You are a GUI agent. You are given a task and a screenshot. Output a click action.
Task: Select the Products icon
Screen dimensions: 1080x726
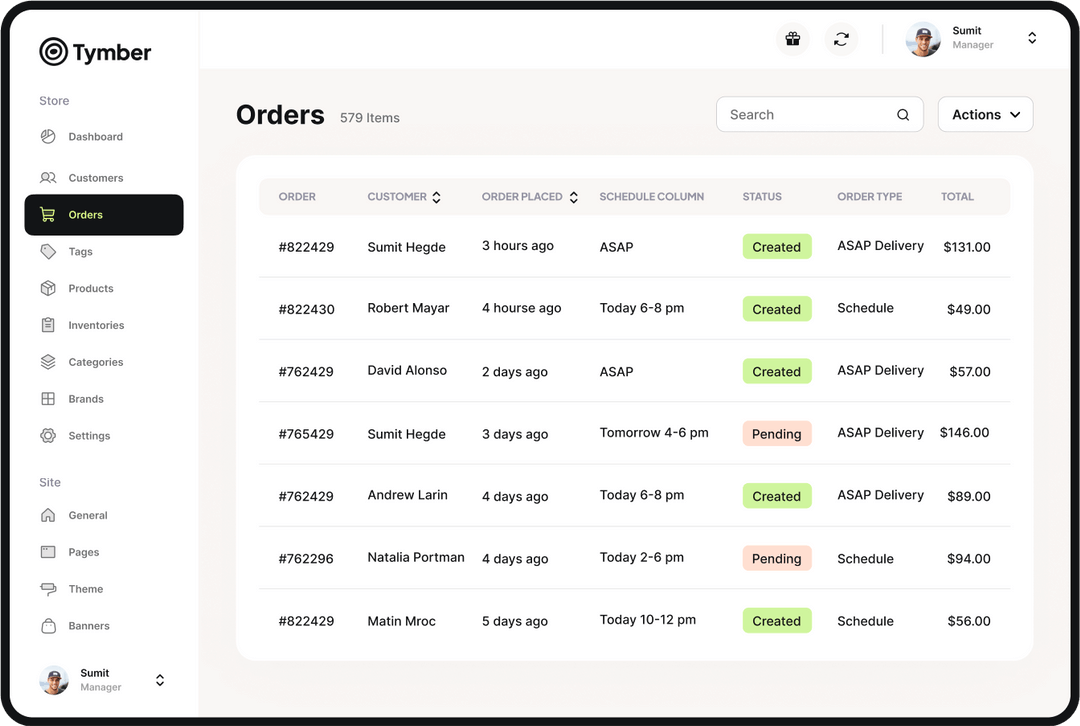click(x=48, y=288)
